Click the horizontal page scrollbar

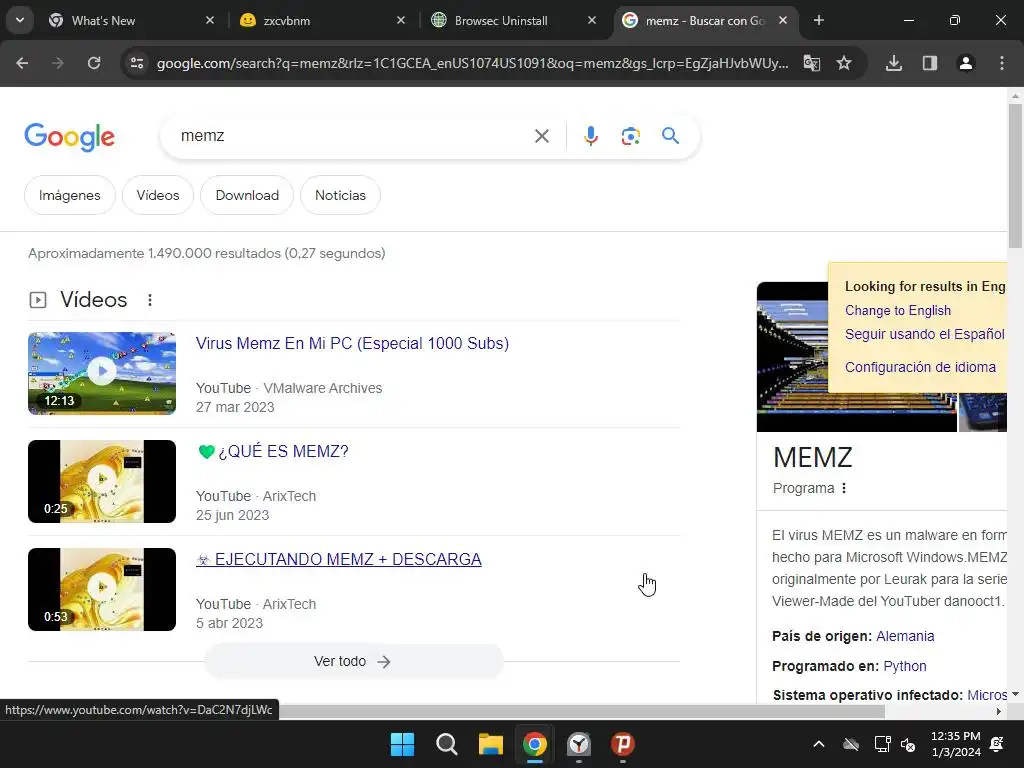pos(581,711)
